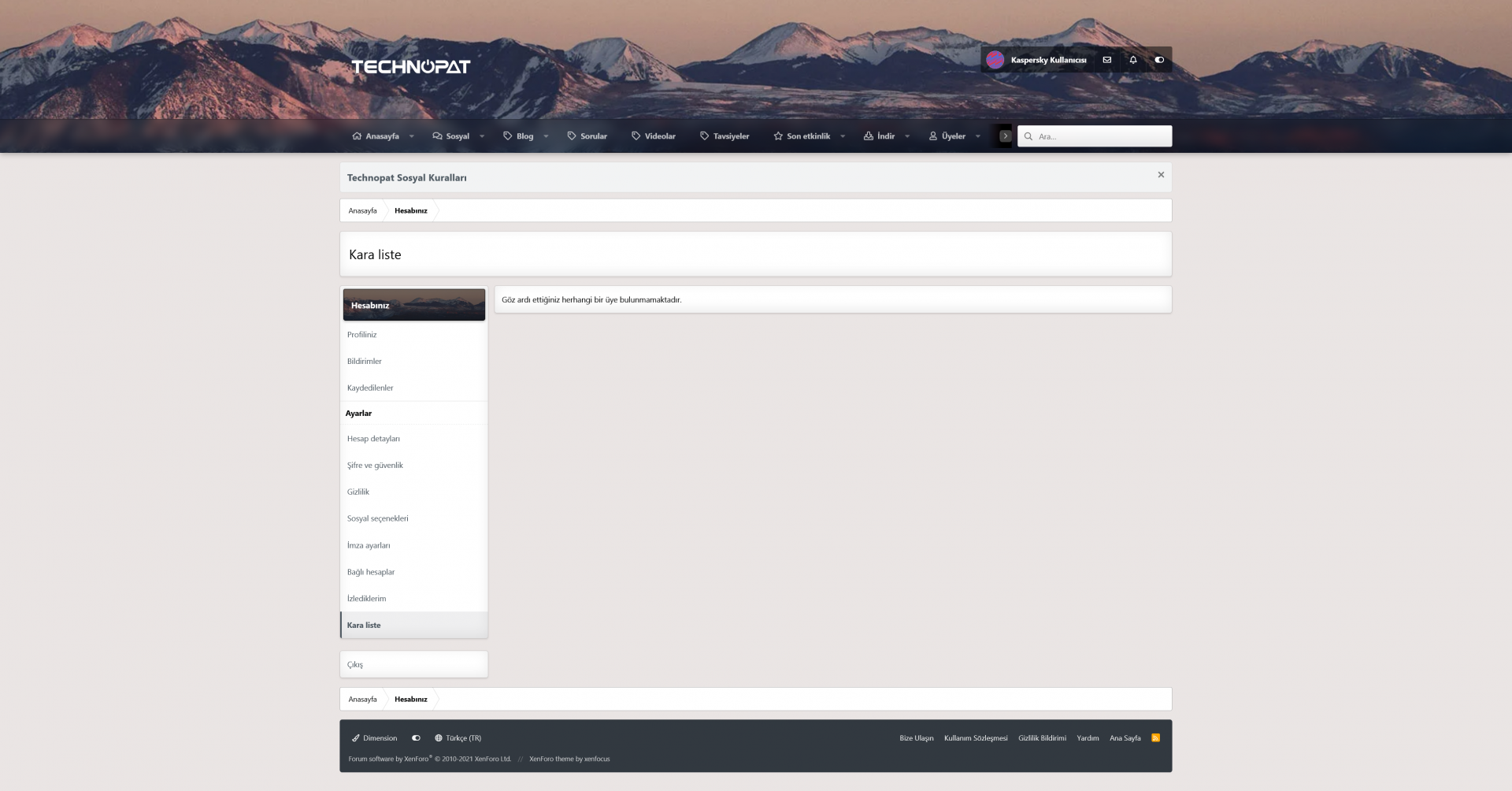Expand the Anasayfa menu arrow
1512x791 pixels.
pos(411,136)
